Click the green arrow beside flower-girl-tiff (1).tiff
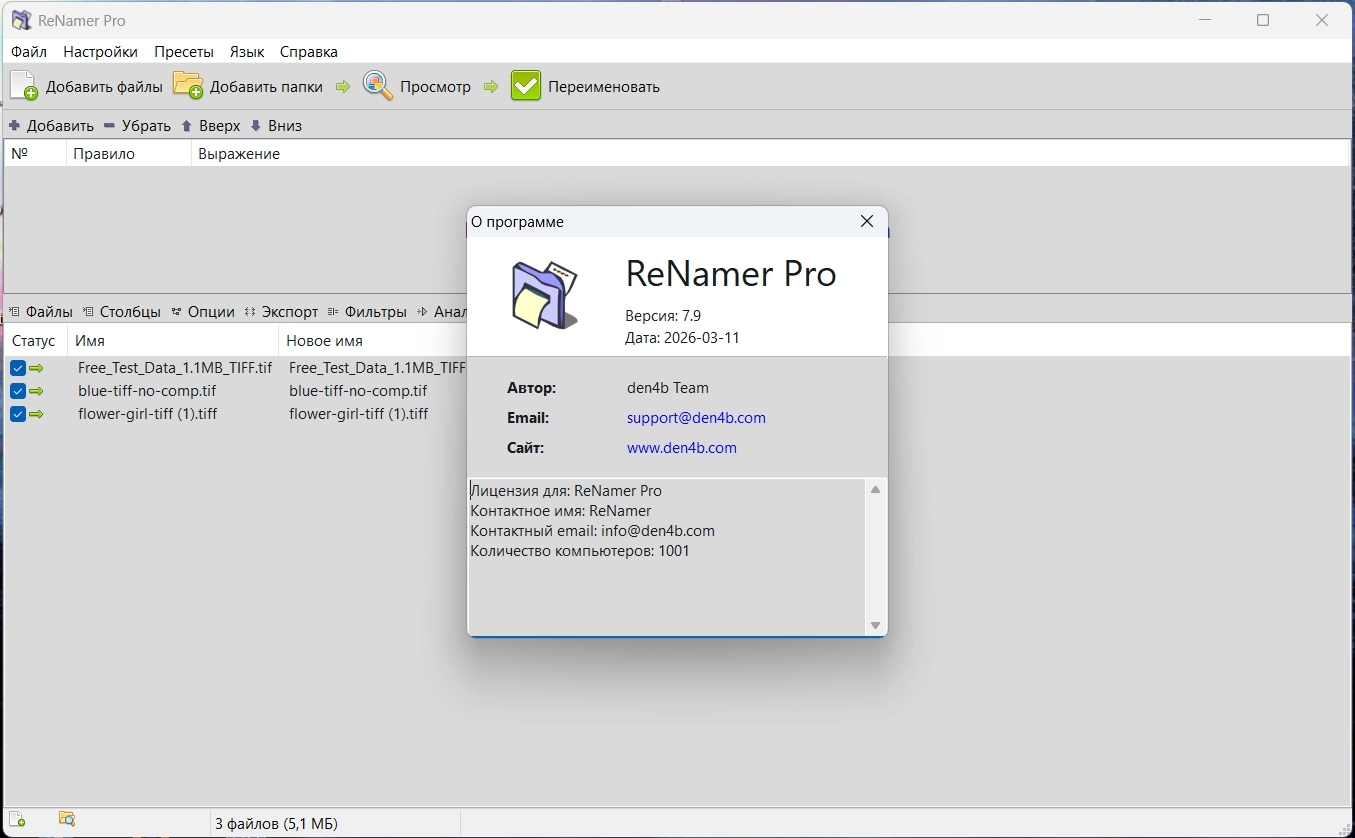 pyautogui.click(x=37, y=414)
